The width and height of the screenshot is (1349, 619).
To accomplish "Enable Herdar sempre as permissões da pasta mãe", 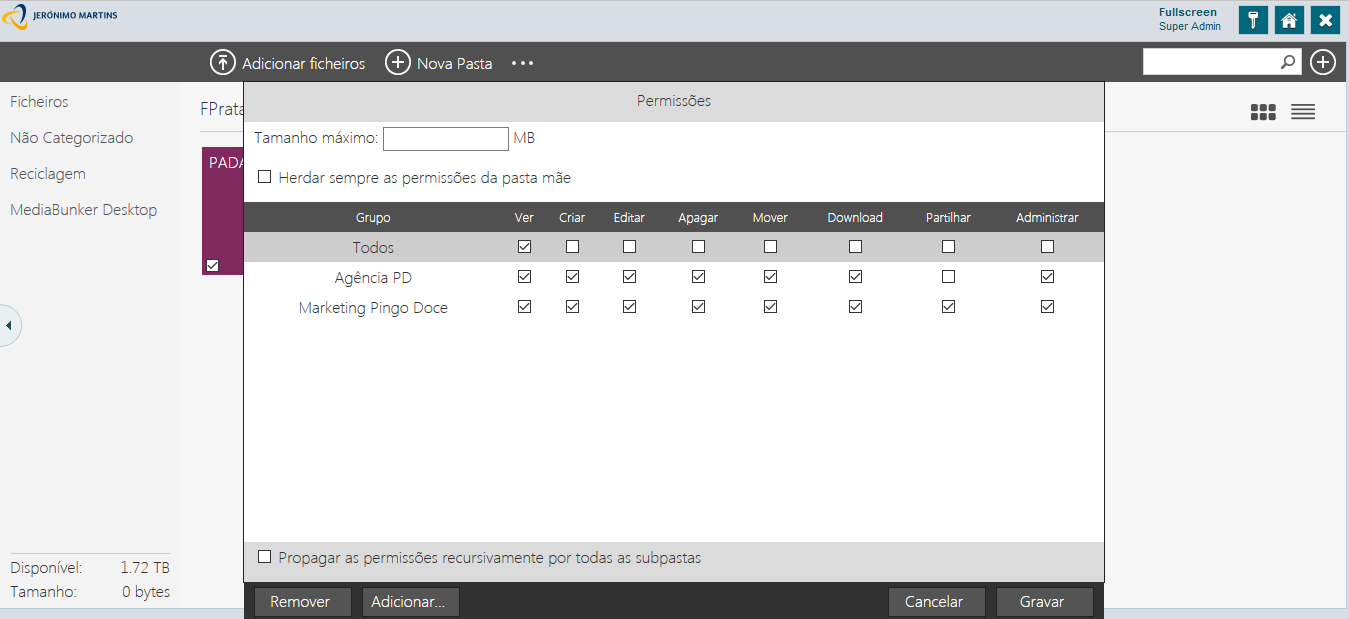I will 265,177.
